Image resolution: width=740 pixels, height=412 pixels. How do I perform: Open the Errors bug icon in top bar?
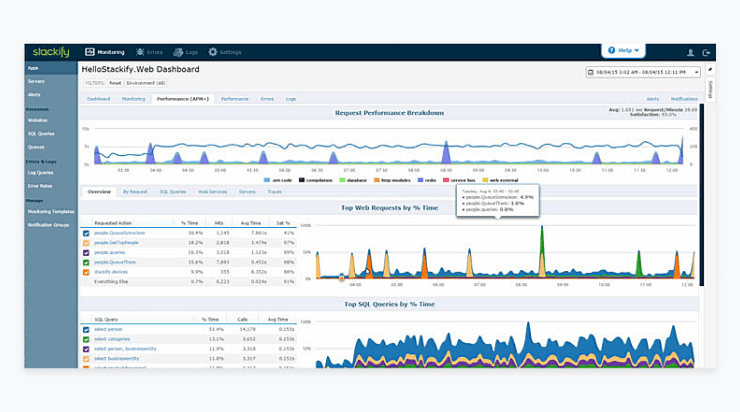point(140,52)
